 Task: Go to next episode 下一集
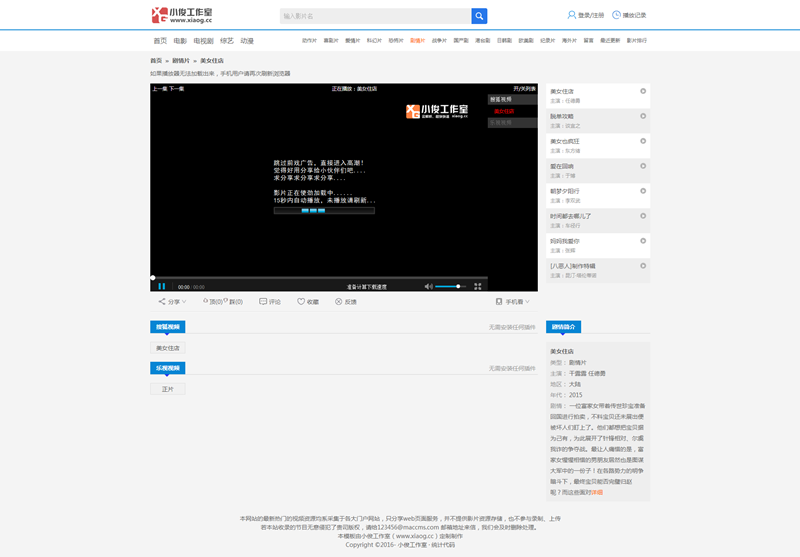point(177,89)
